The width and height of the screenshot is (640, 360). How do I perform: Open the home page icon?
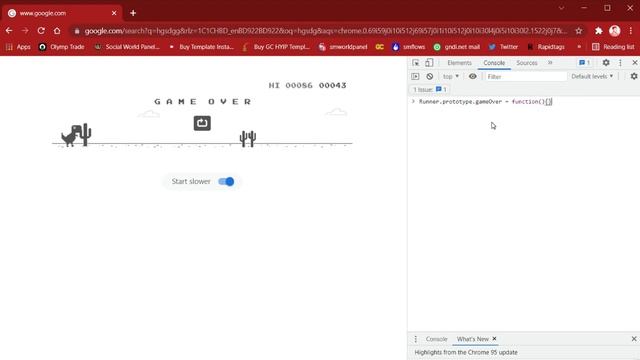point(57,31)
